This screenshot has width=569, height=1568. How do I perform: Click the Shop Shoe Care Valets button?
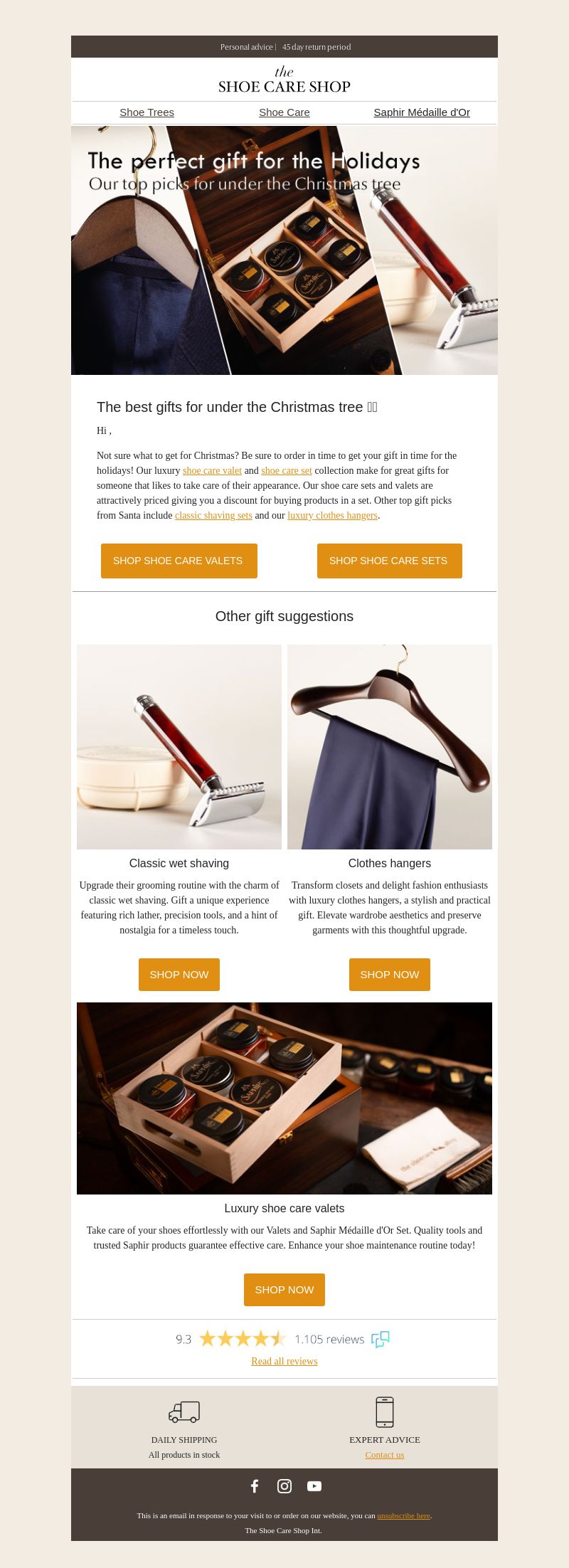(179, 561)
